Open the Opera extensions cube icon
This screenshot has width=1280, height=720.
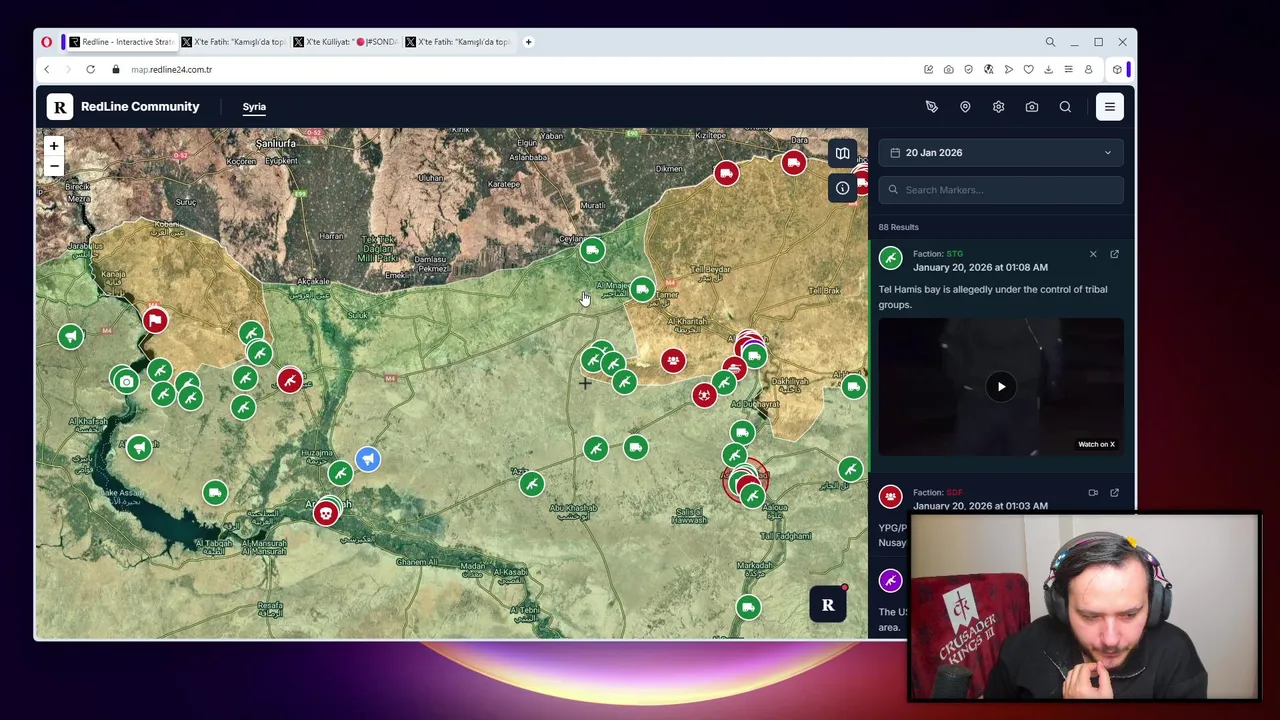1117,70
